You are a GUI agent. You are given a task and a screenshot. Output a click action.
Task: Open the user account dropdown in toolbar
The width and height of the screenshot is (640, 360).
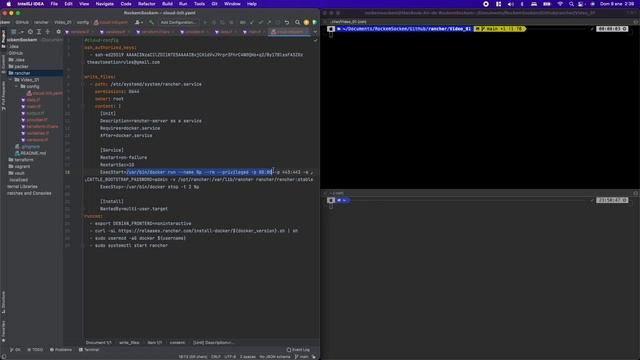tap(139, 22)
